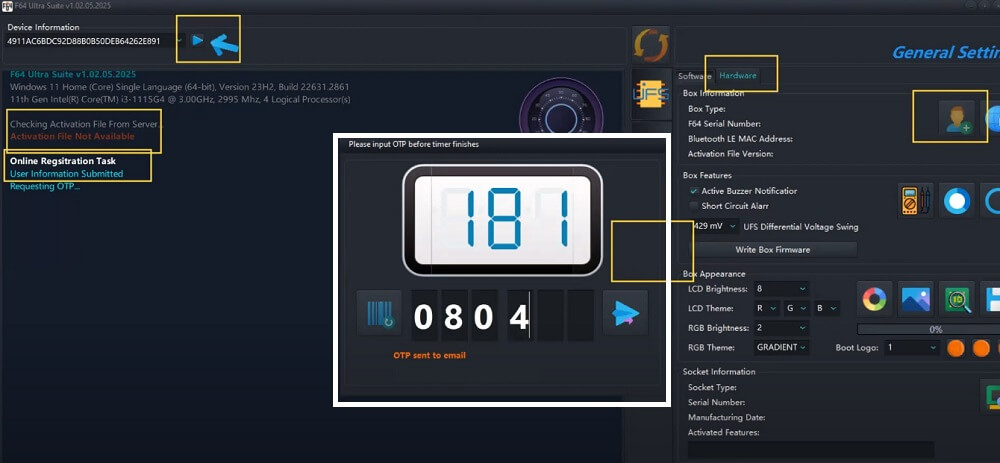This screenshot has width=1000, height=463.
Task: Click the 'Device Information' heading
Action: click(43, 27)
